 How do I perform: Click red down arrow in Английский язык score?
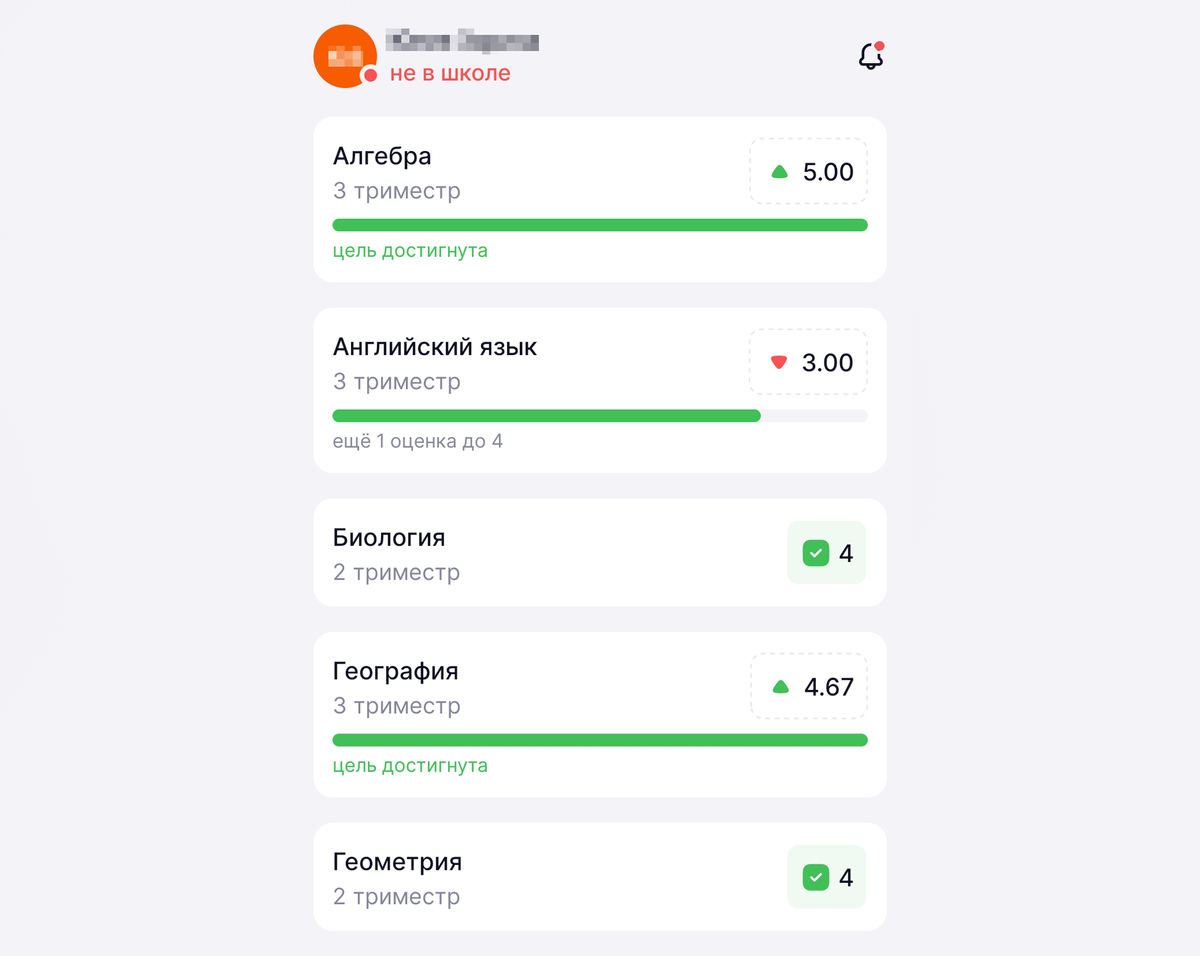tap(780, 362)
